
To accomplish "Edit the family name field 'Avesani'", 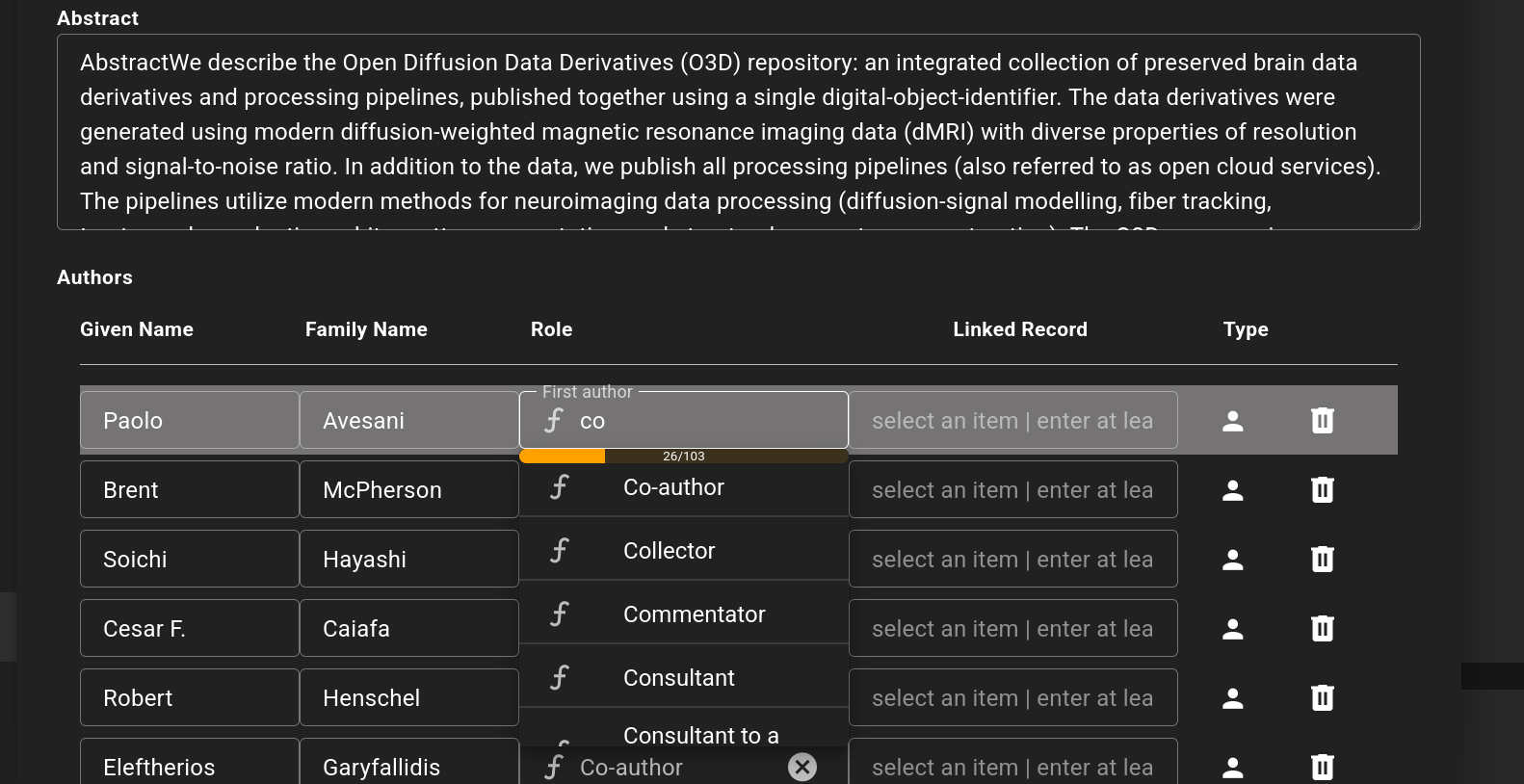I will (409, 420).
